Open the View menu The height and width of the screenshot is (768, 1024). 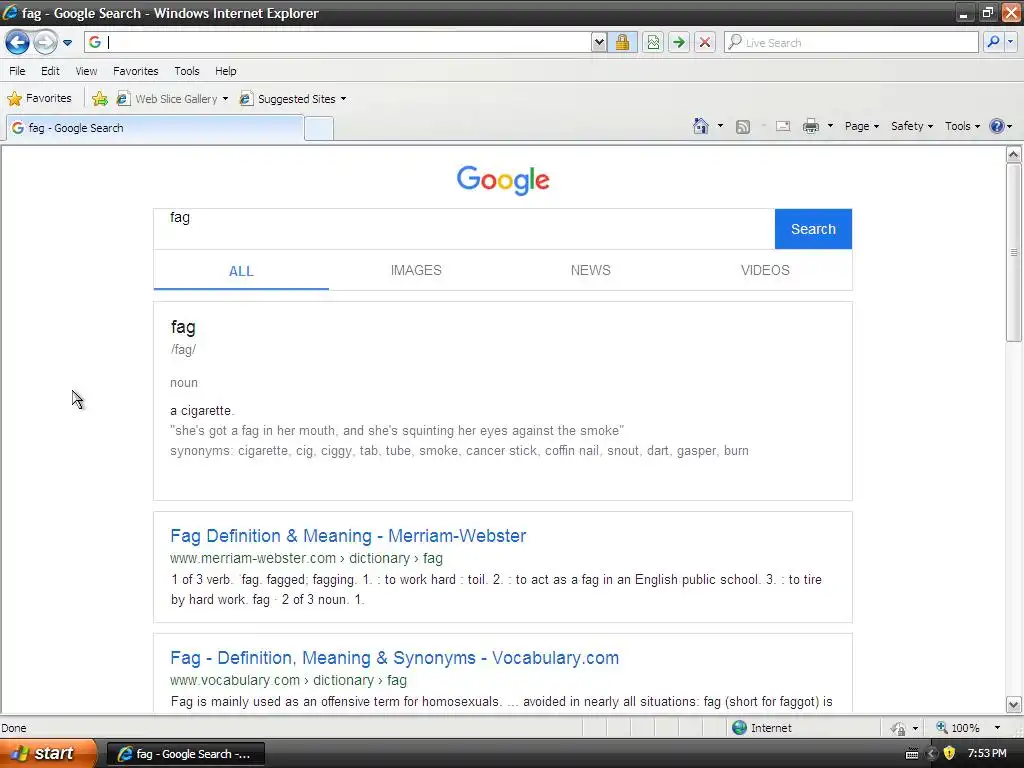[86, 71]
